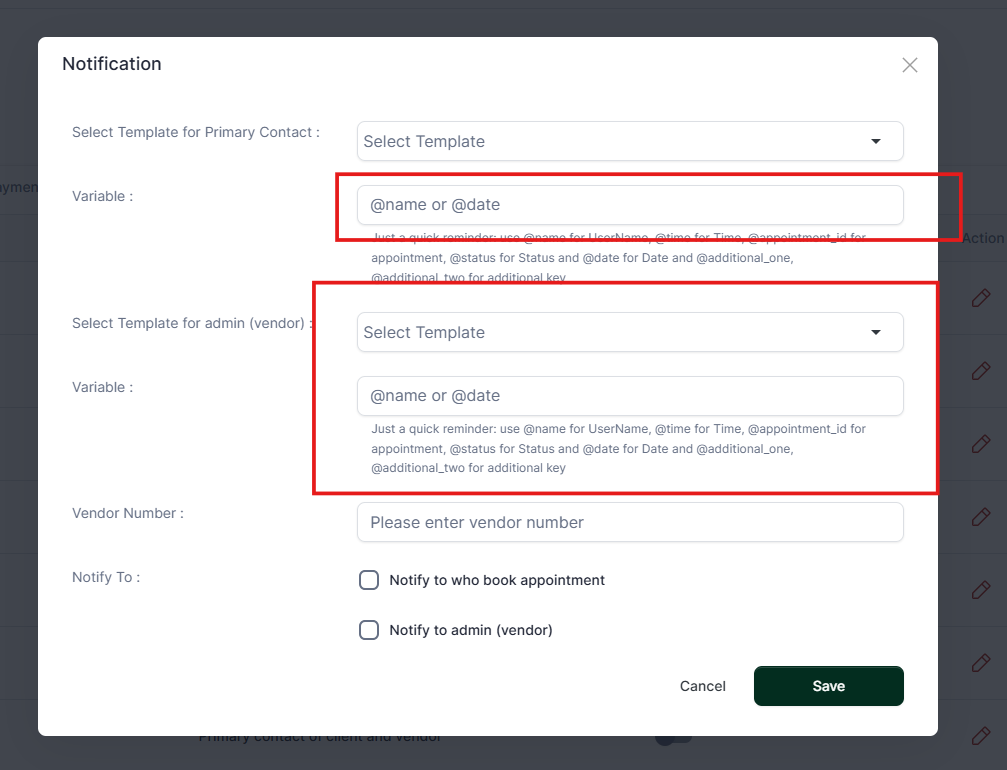Click the Primary Contact Variable input field
The image size is (1007, 770).
630,205
